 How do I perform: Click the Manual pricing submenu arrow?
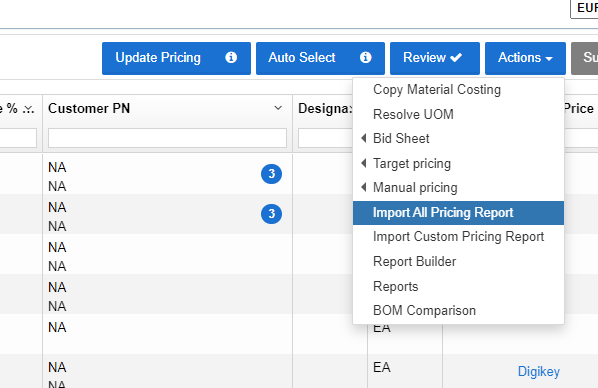[x=364, y=187]
